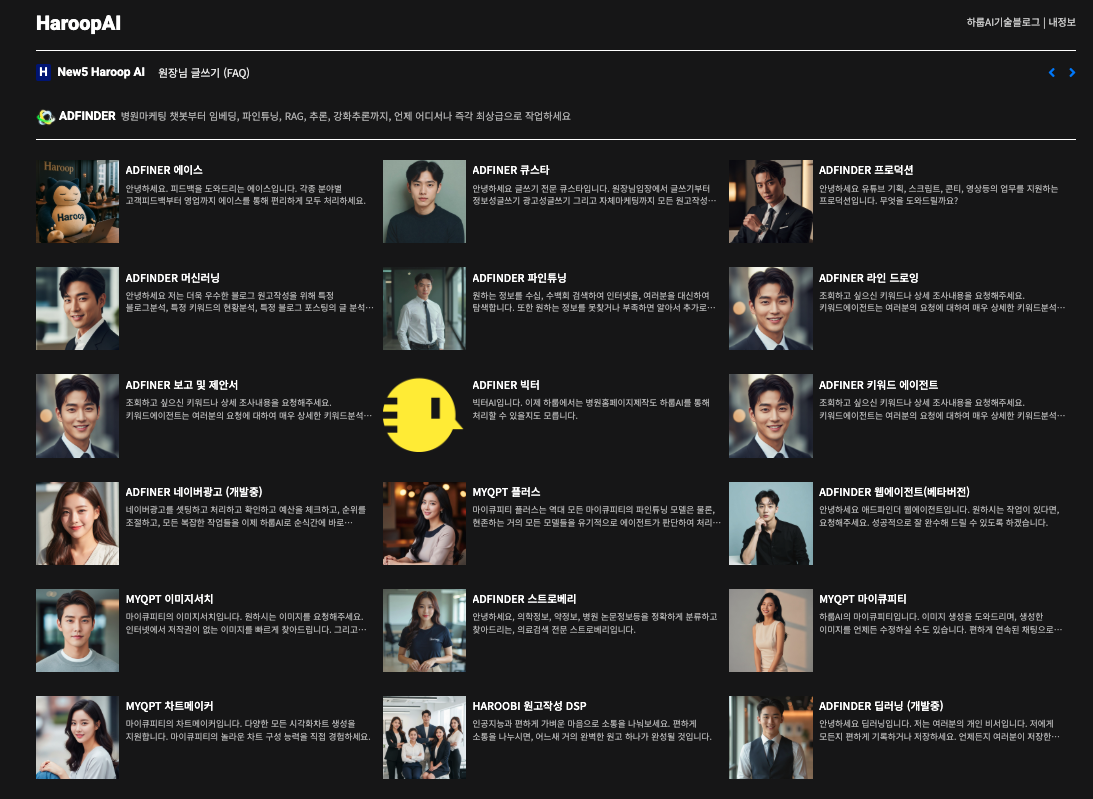This screenshot has height=799, width=1093.
Task: Open ADFINDER 웹에이전트(베타버전) title
Action: click(894, 492)
